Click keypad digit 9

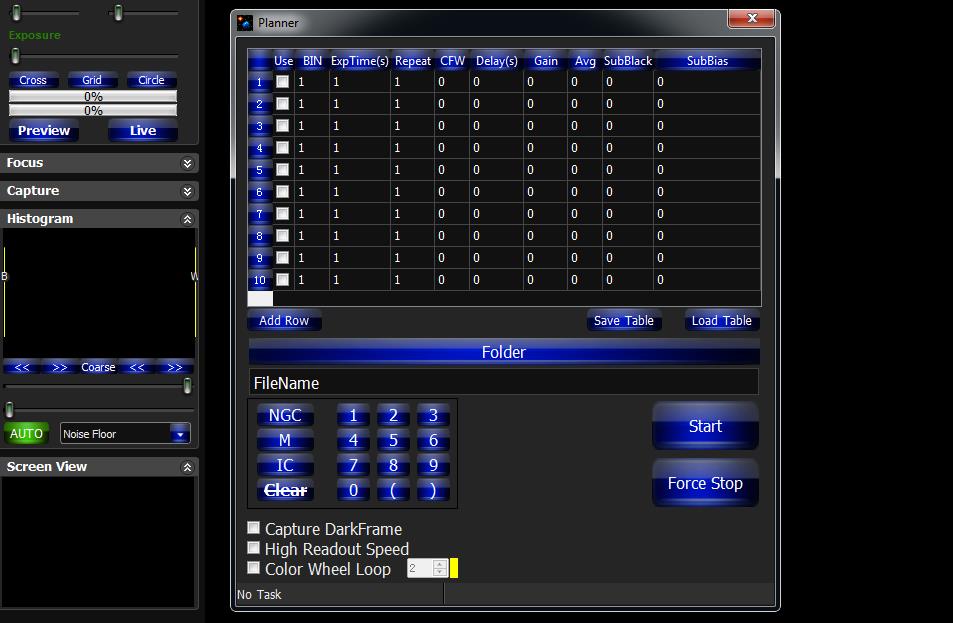433,465
